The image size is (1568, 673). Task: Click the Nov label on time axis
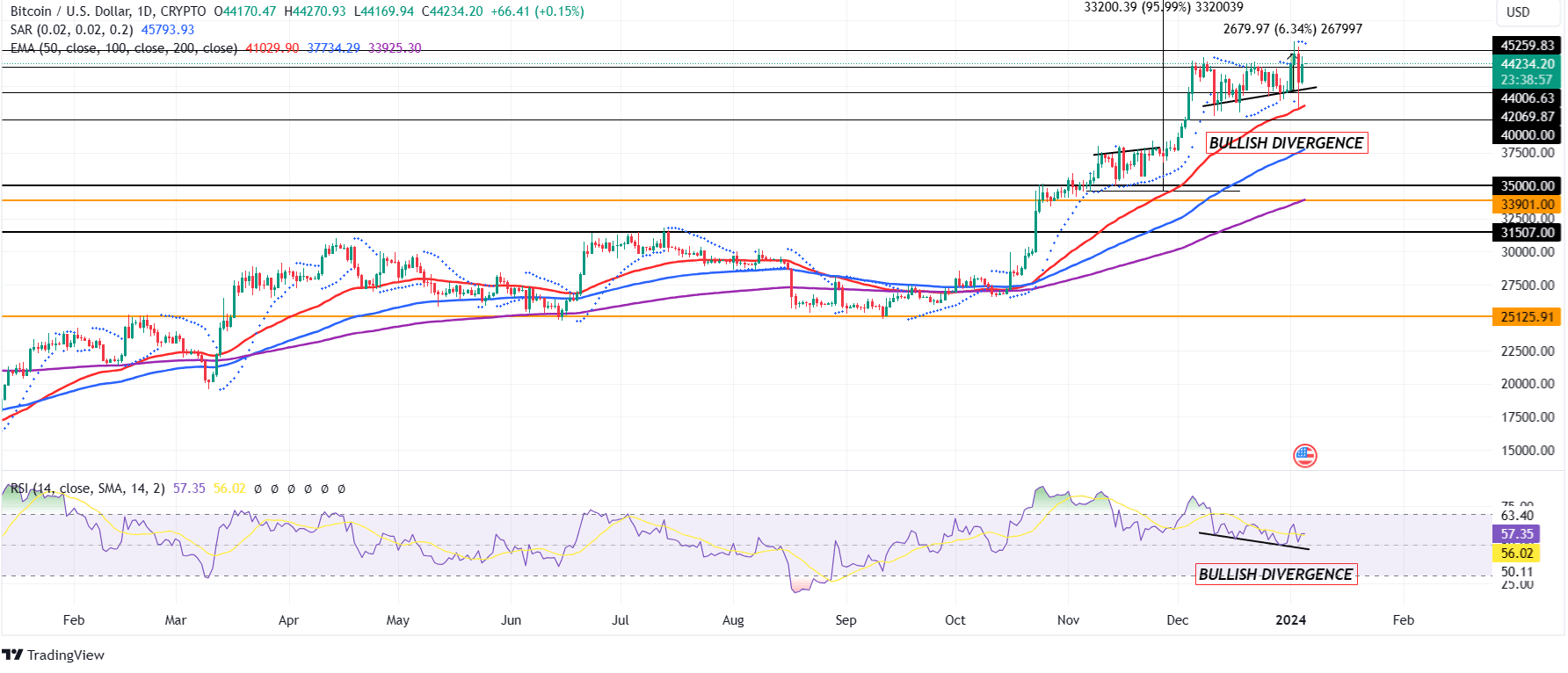[x=1068, y=620]
